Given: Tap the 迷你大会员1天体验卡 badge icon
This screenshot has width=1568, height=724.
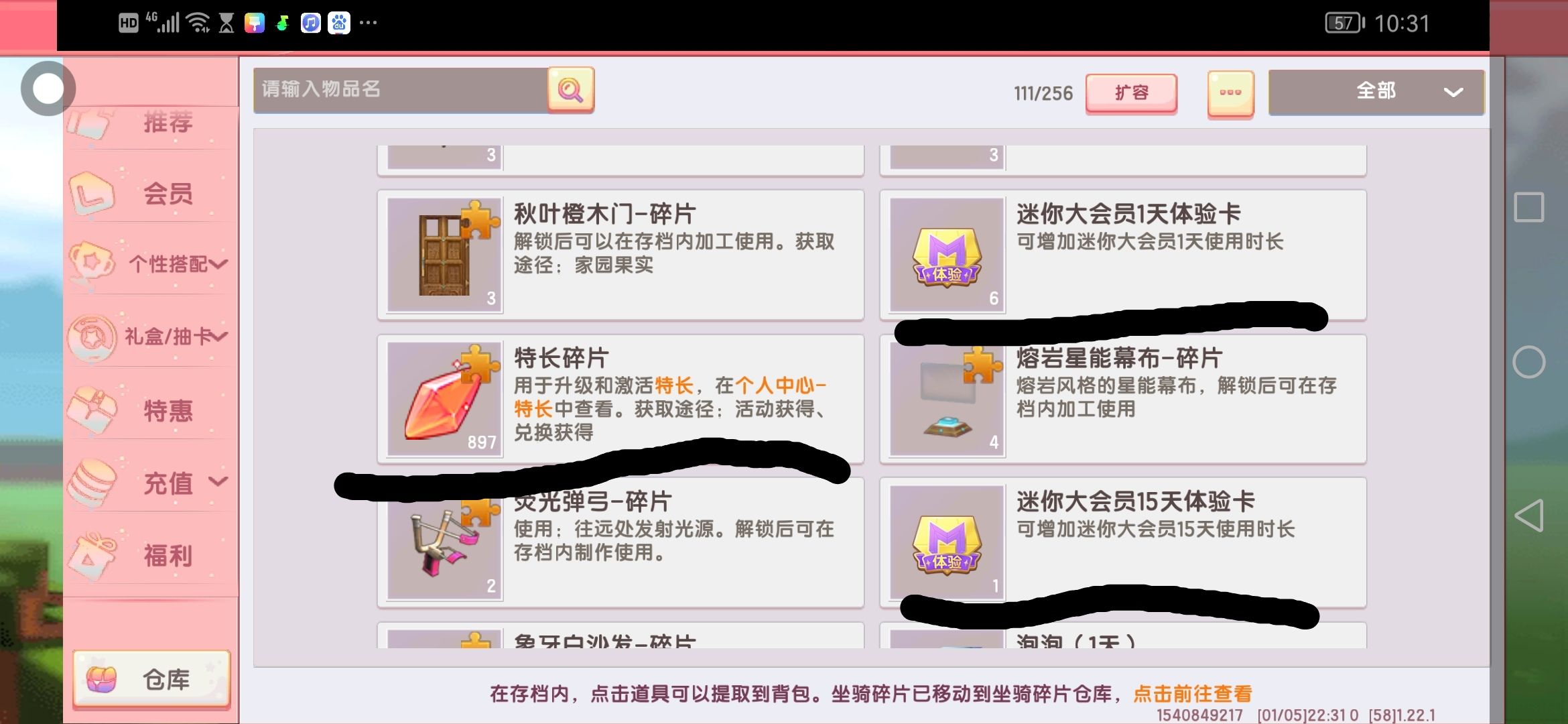Looking at the screenshot, I should tap(947, 255).
